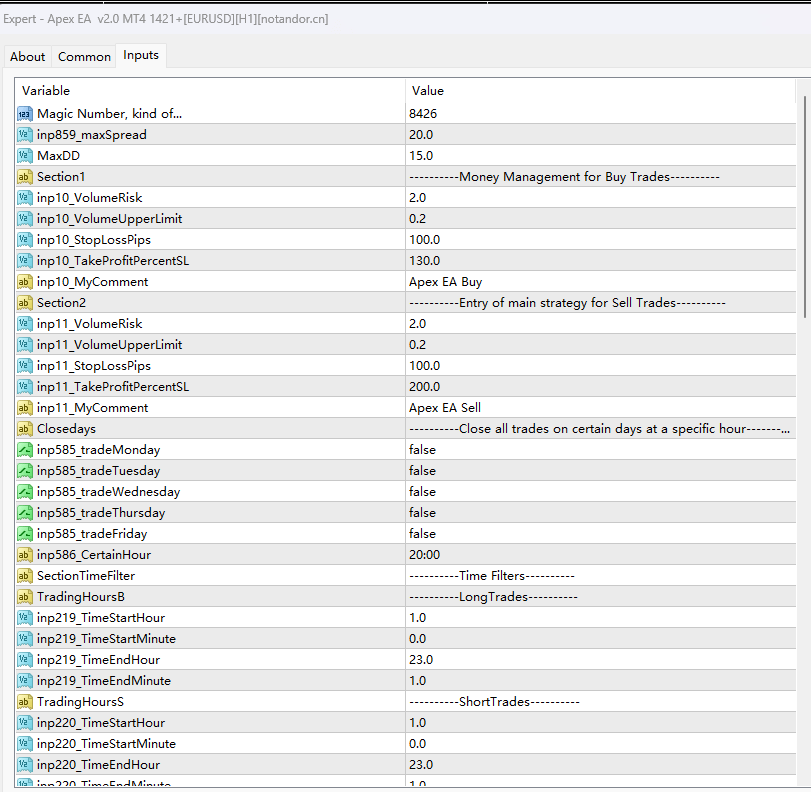Click the Value column header
Image resolution: width=811 pixels, height=792 pixels.
600,91
